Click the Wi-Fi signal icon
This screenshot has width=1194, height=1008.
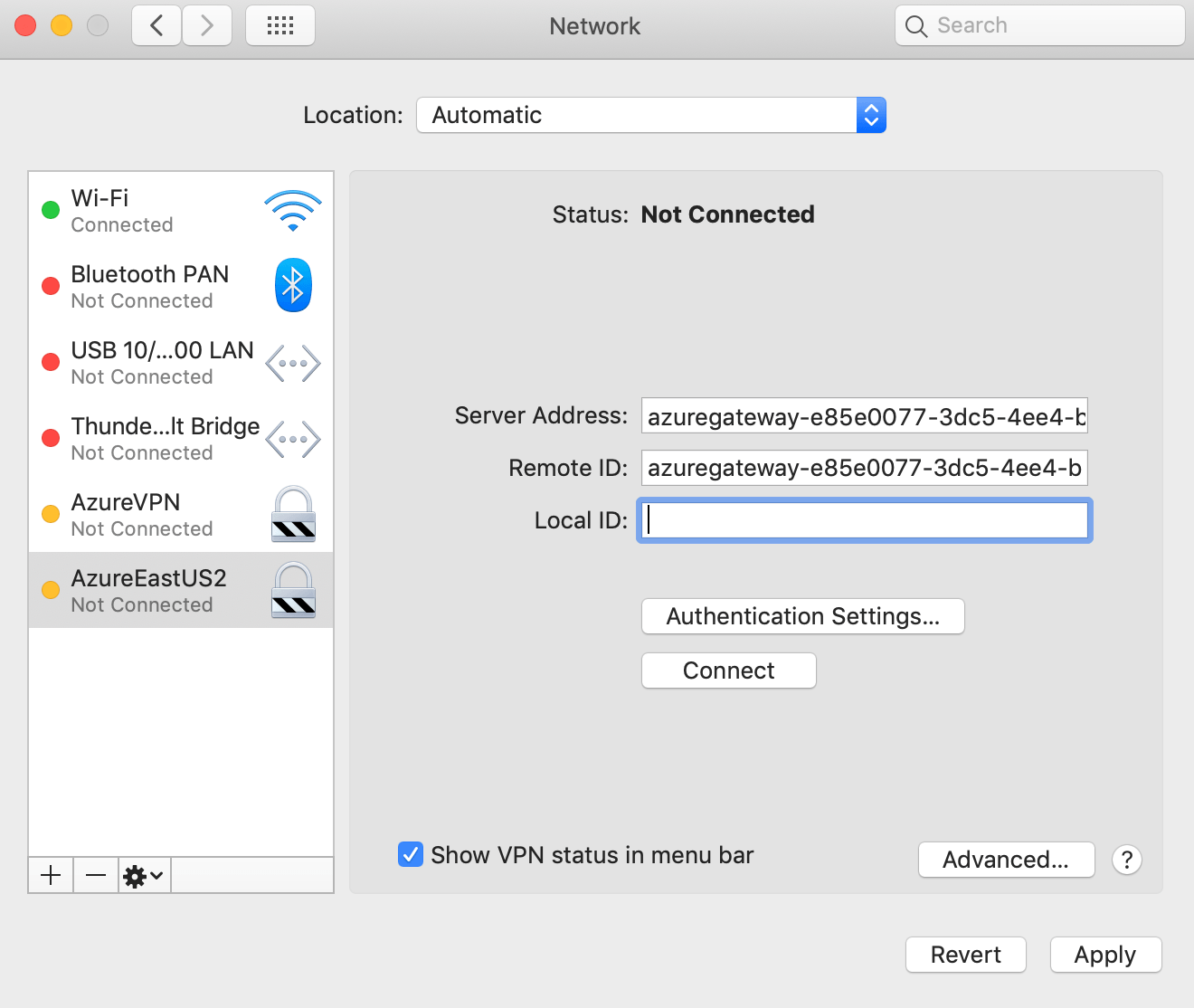293,210
